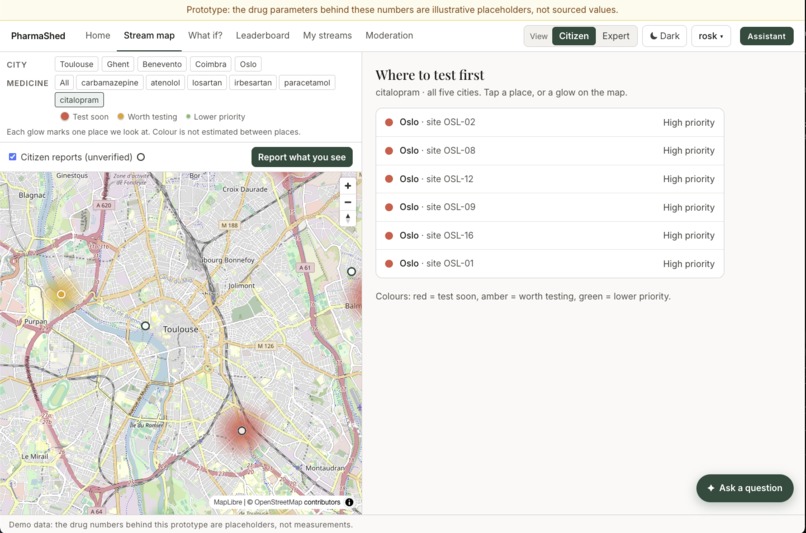806x533 pixels.
Task: Filter medicine by atenolol
Action: tap(165, 83)
